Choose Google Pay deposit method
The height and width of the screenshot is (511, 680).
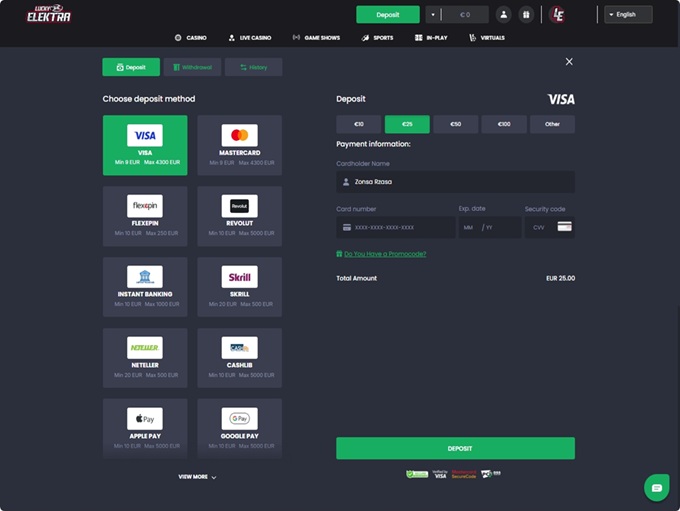239,429
